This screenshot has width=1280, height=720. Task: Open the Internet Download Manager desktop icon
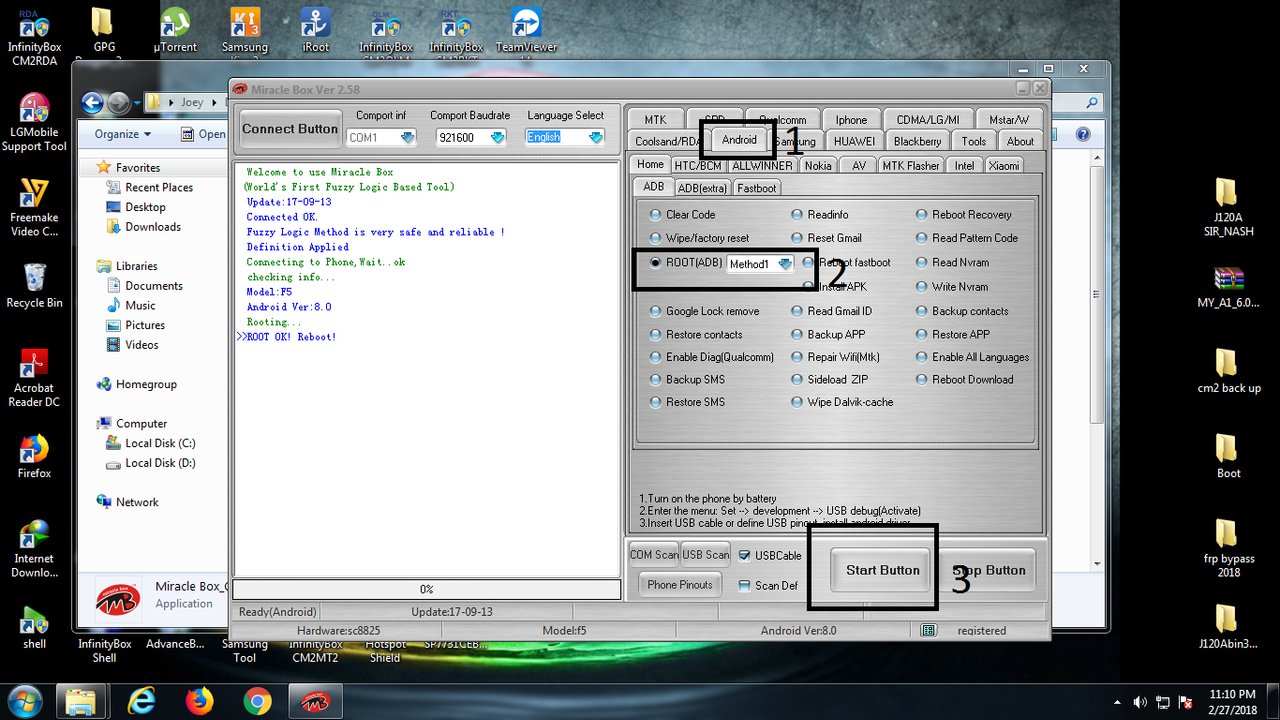click(34, 549)
